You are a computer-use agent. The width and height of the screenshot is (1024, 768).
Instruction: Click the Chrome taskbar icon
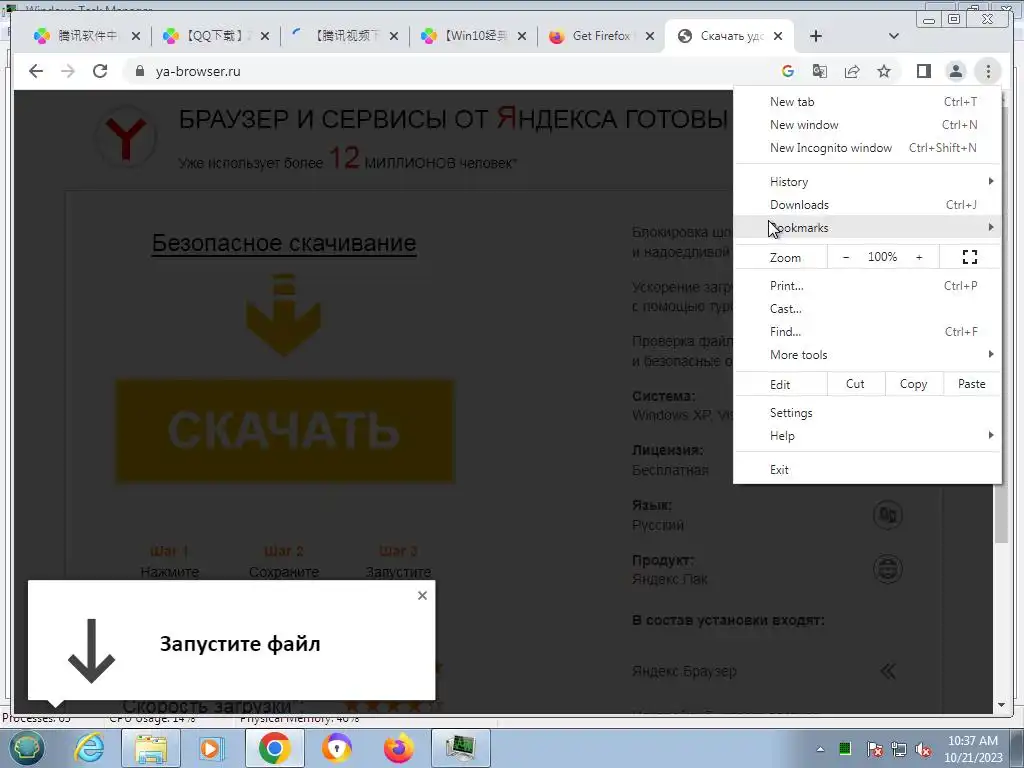coord(274,748)
